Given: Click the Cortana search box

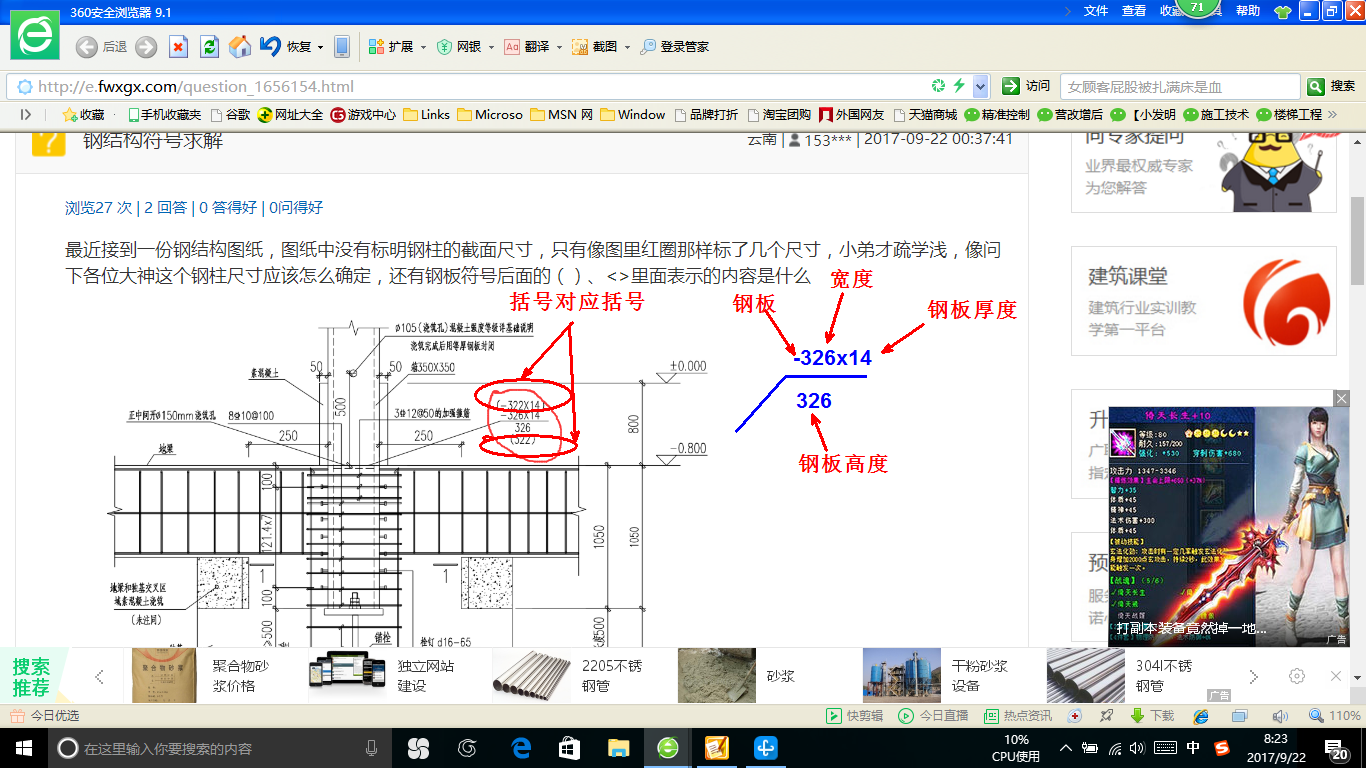Looking at the screenshot, I should [x=218, y=748].
